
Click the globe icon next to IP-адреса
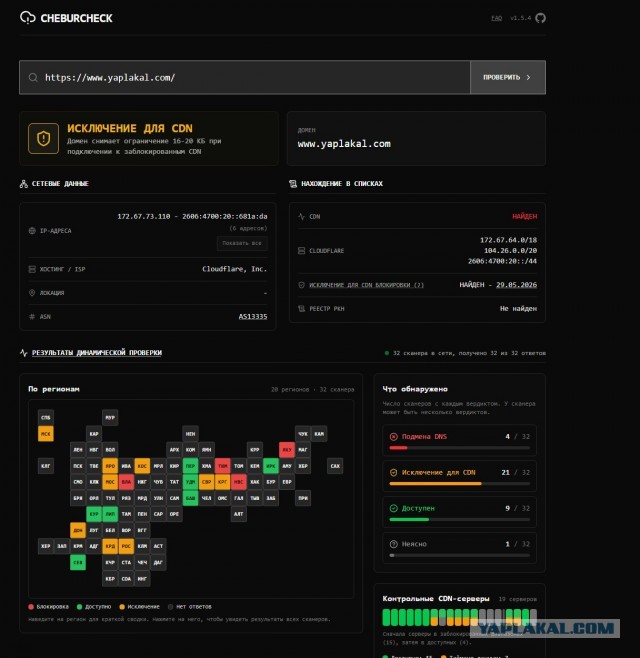coord(32,230)
